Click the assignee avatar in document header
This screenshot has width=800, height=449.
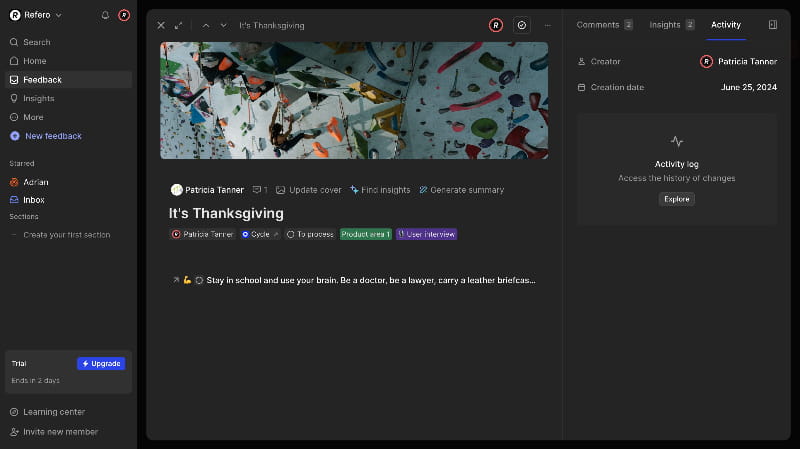[496, 25]
